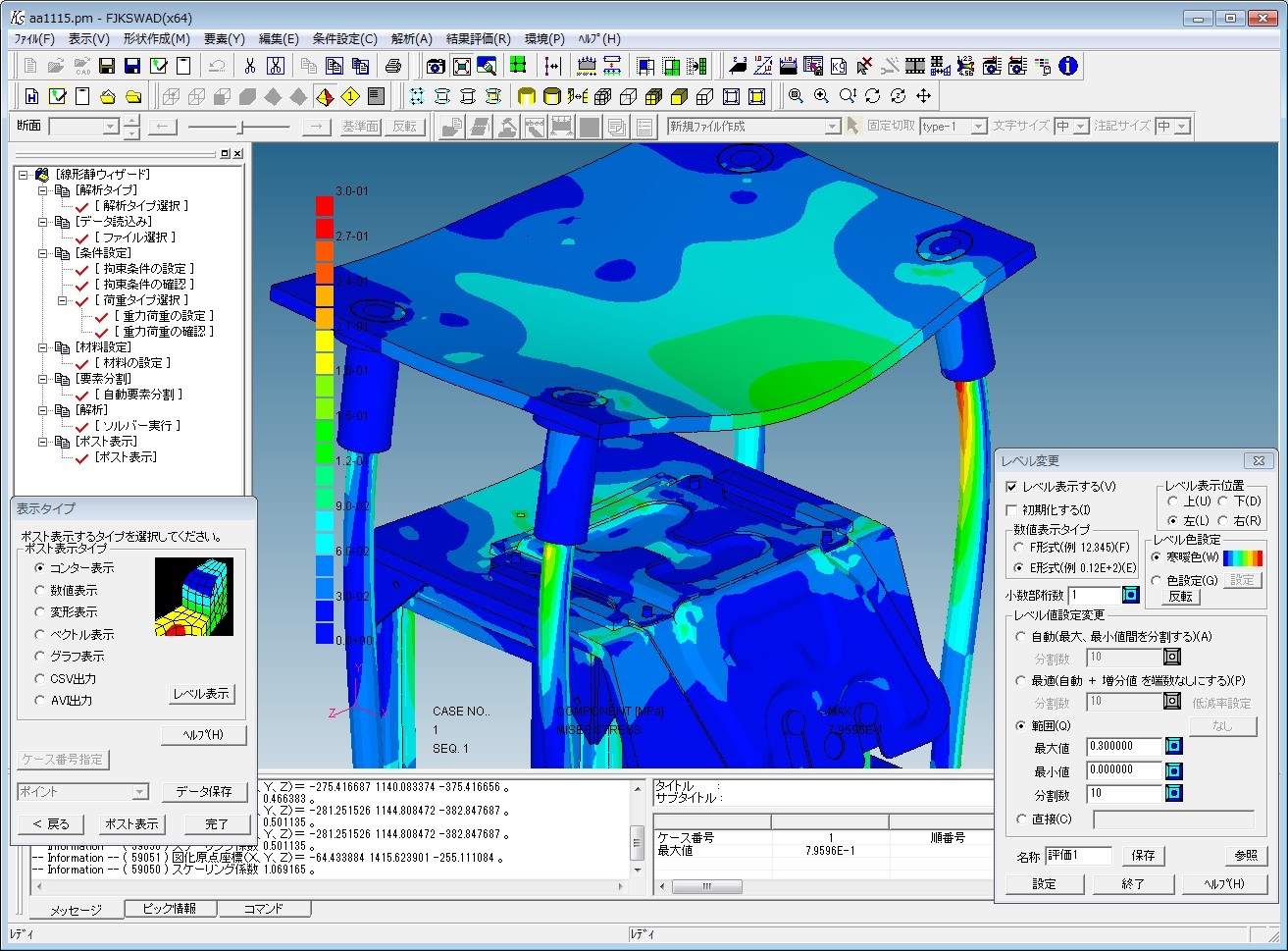Switch to the ピック情報 tab
The image size is (1288, 951).
point(170,909)
